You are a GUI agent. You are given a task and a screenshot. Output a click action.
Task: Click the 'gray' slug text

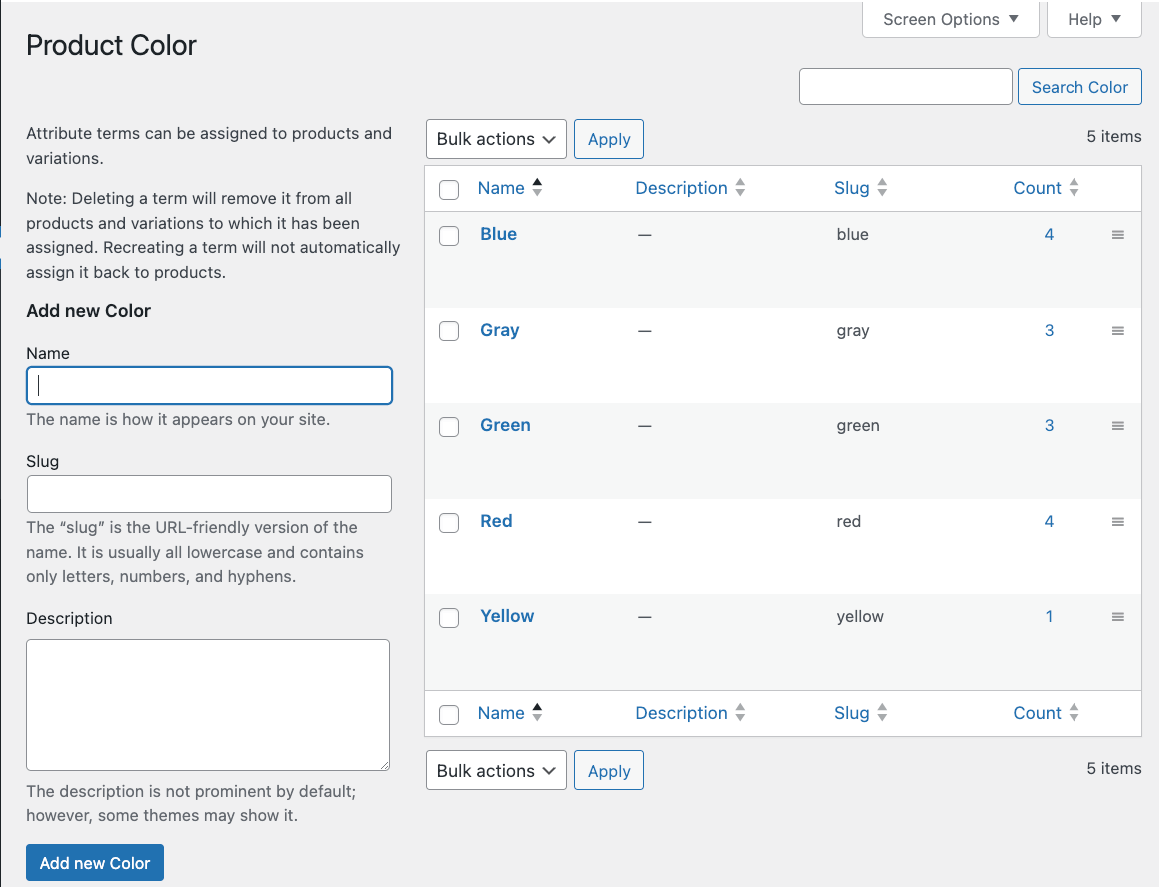pos(853,331)
